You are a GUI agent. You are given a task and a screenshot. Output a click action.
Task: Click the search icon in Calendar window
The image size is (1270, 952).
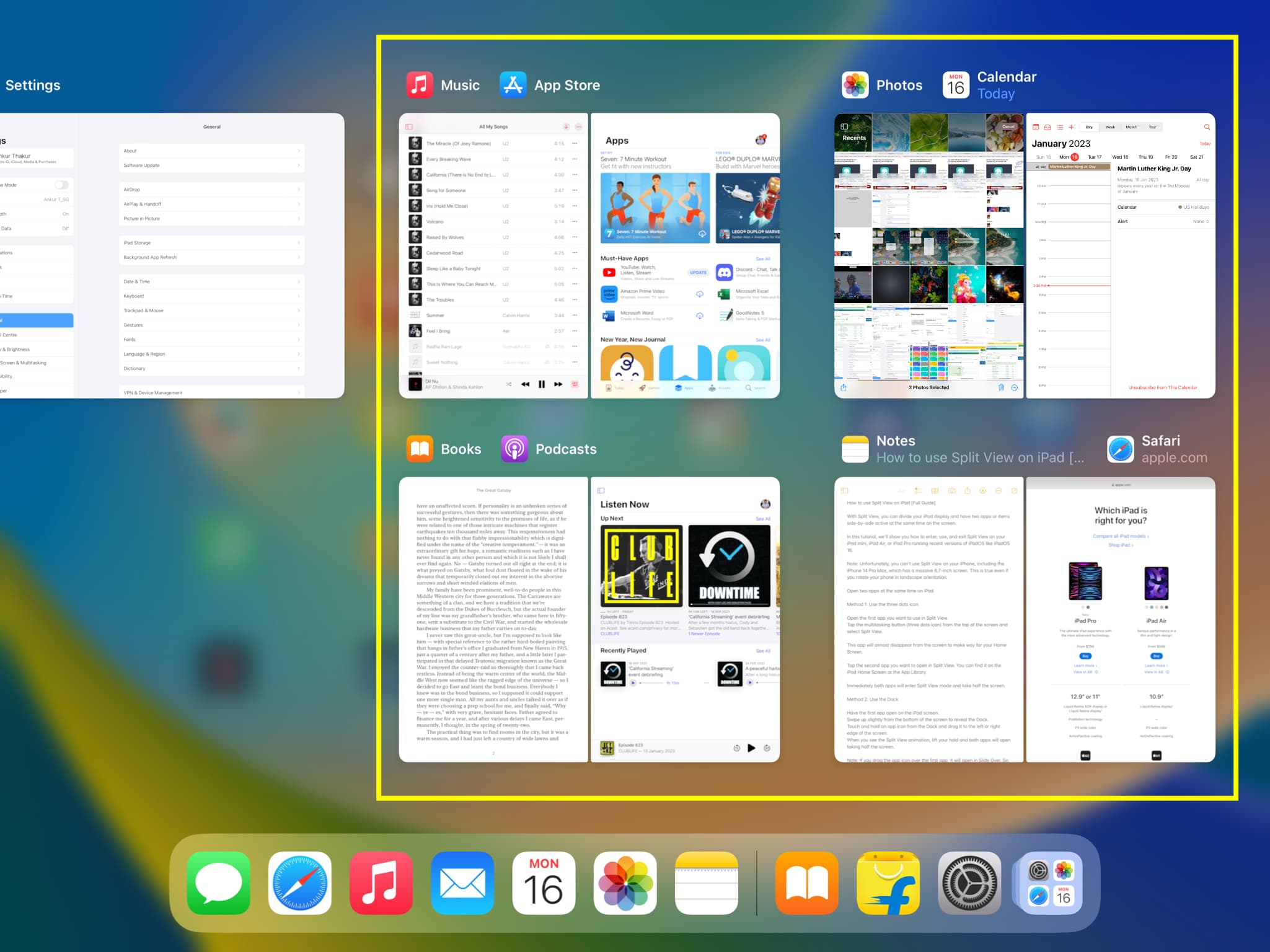tap(1207, 127)
